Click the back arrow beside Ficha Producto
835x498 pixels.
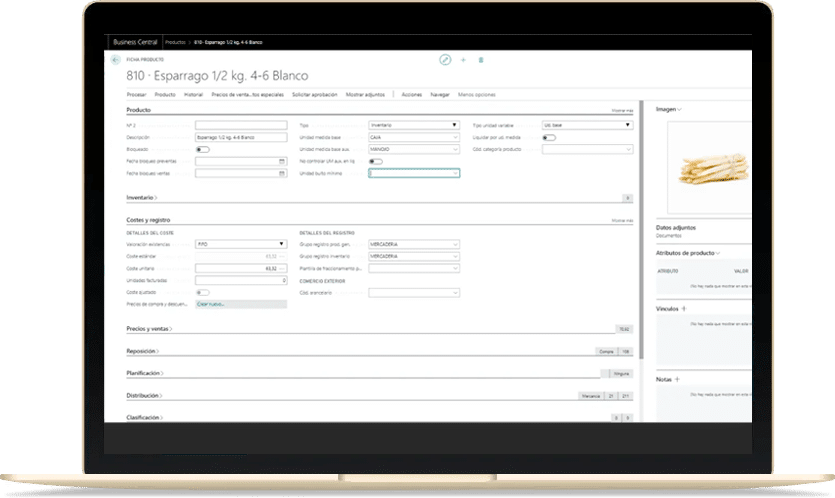115,60
